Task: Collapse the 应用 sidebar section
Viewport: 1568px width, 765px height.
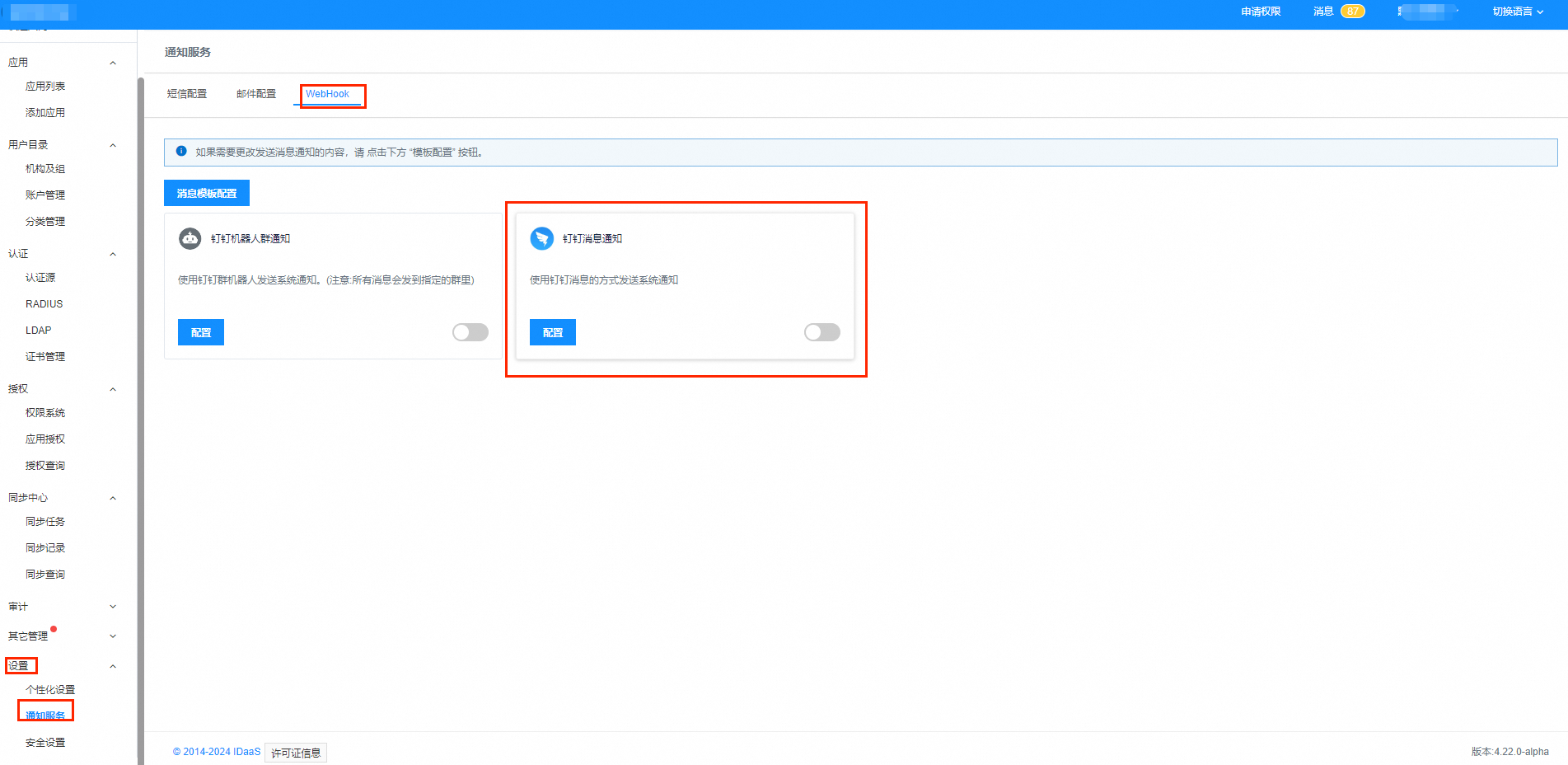Action: [113, 63]
